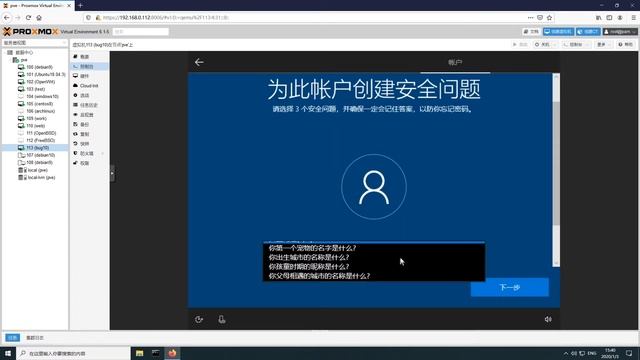Select the local (pve) storage
Image resolution: width=640 pixels, height=360 pixels.
pyautogui.click(x=37, y=170)
